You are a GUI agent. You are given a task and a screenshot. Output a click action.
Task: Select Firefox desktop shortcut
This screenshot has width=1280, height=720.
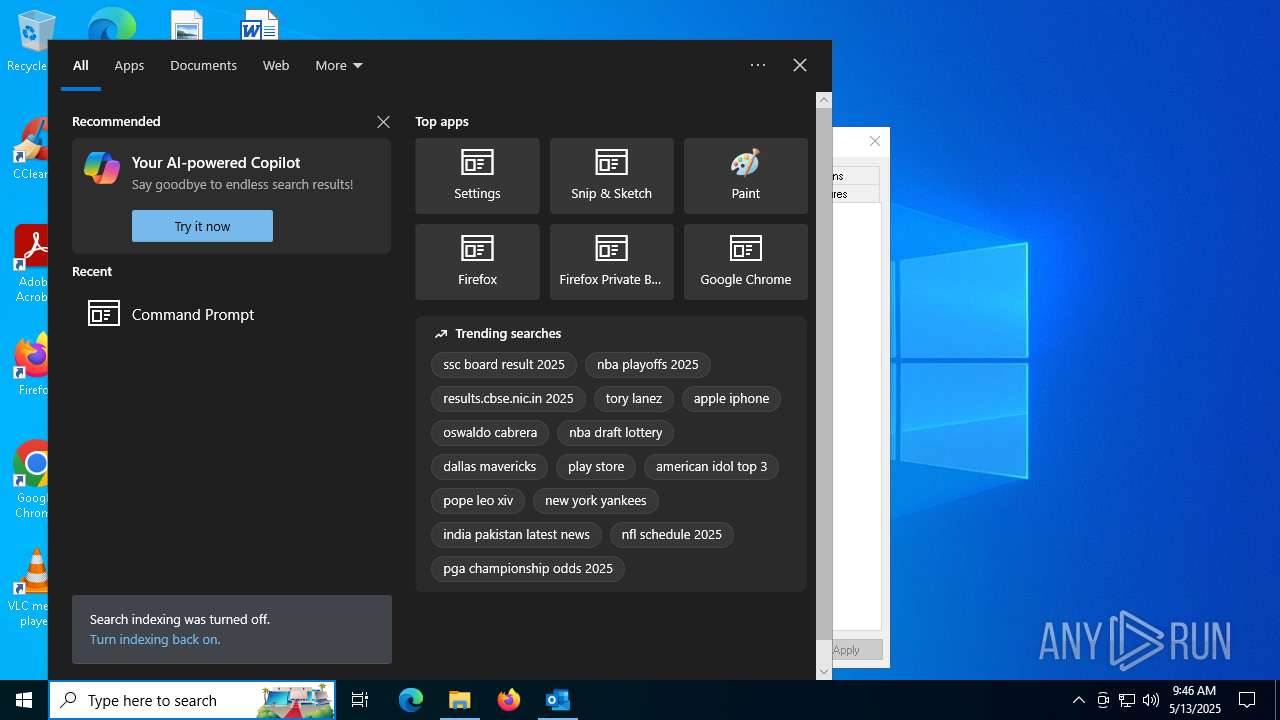click(30, 365)
